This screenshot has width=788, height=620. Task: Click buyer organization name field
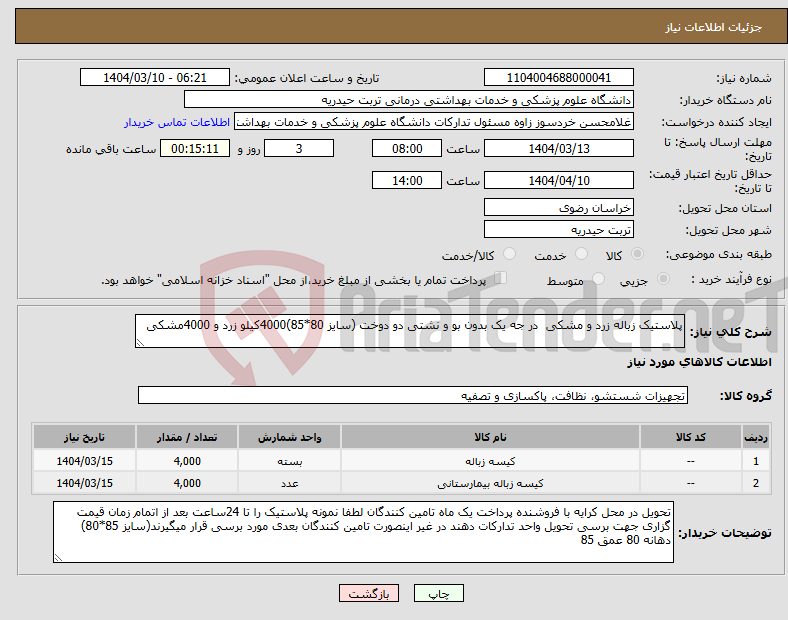[x=409, y=99]
